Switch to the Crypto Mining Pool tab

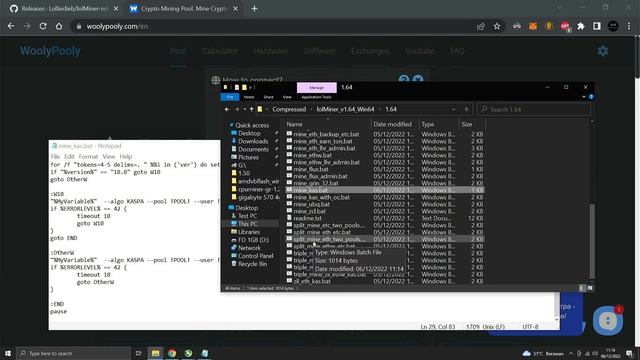(x=183, y=9)
